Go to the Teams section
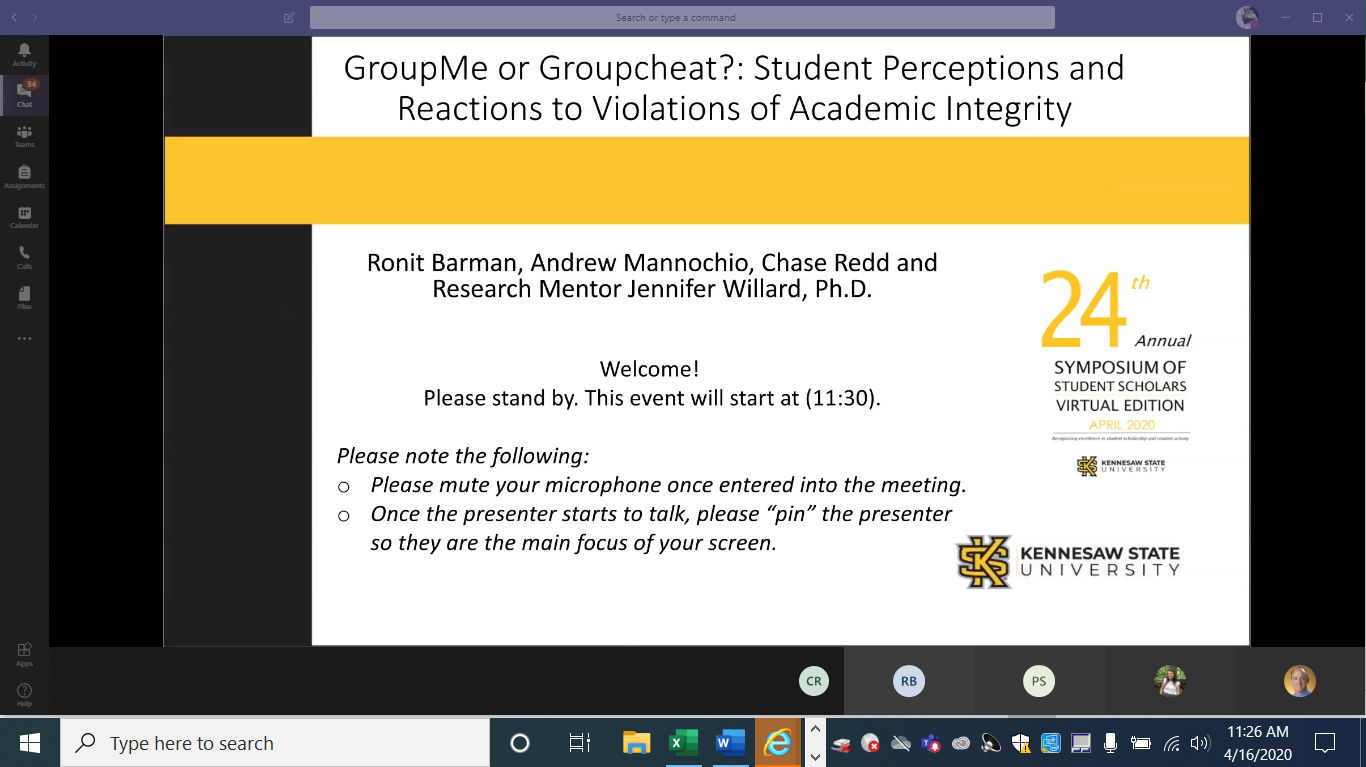 coord(24,135)
